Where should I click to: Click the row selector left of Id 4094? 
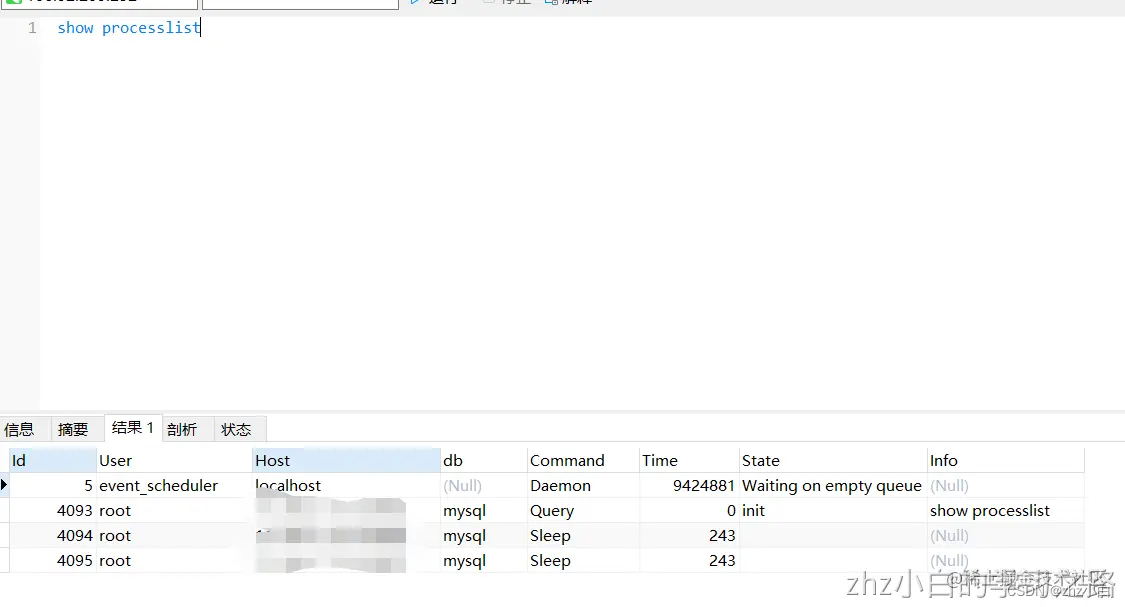tap(4, 535)
